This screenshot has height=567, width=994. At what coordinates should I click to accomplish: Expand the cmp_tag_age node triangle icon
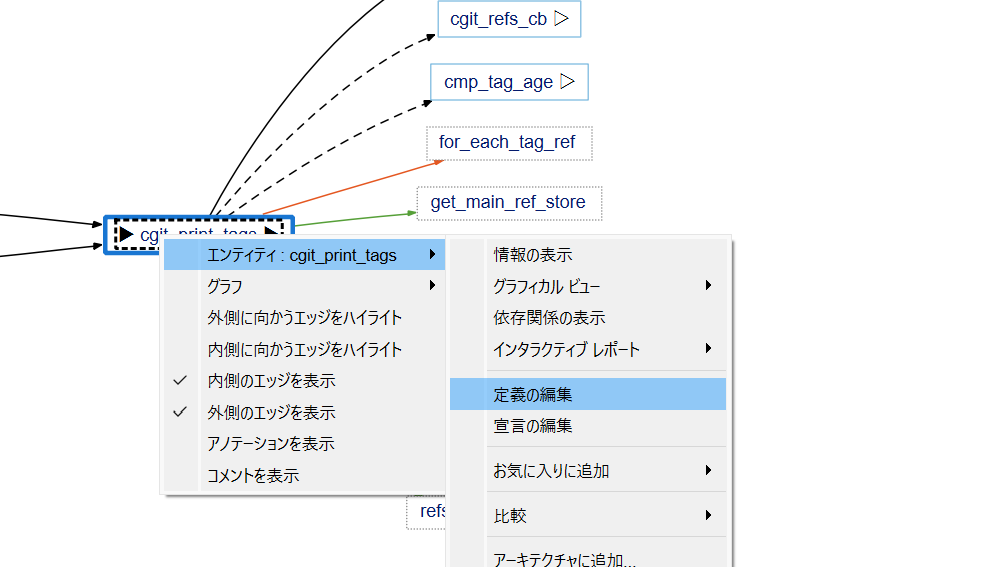coord(567,82)
